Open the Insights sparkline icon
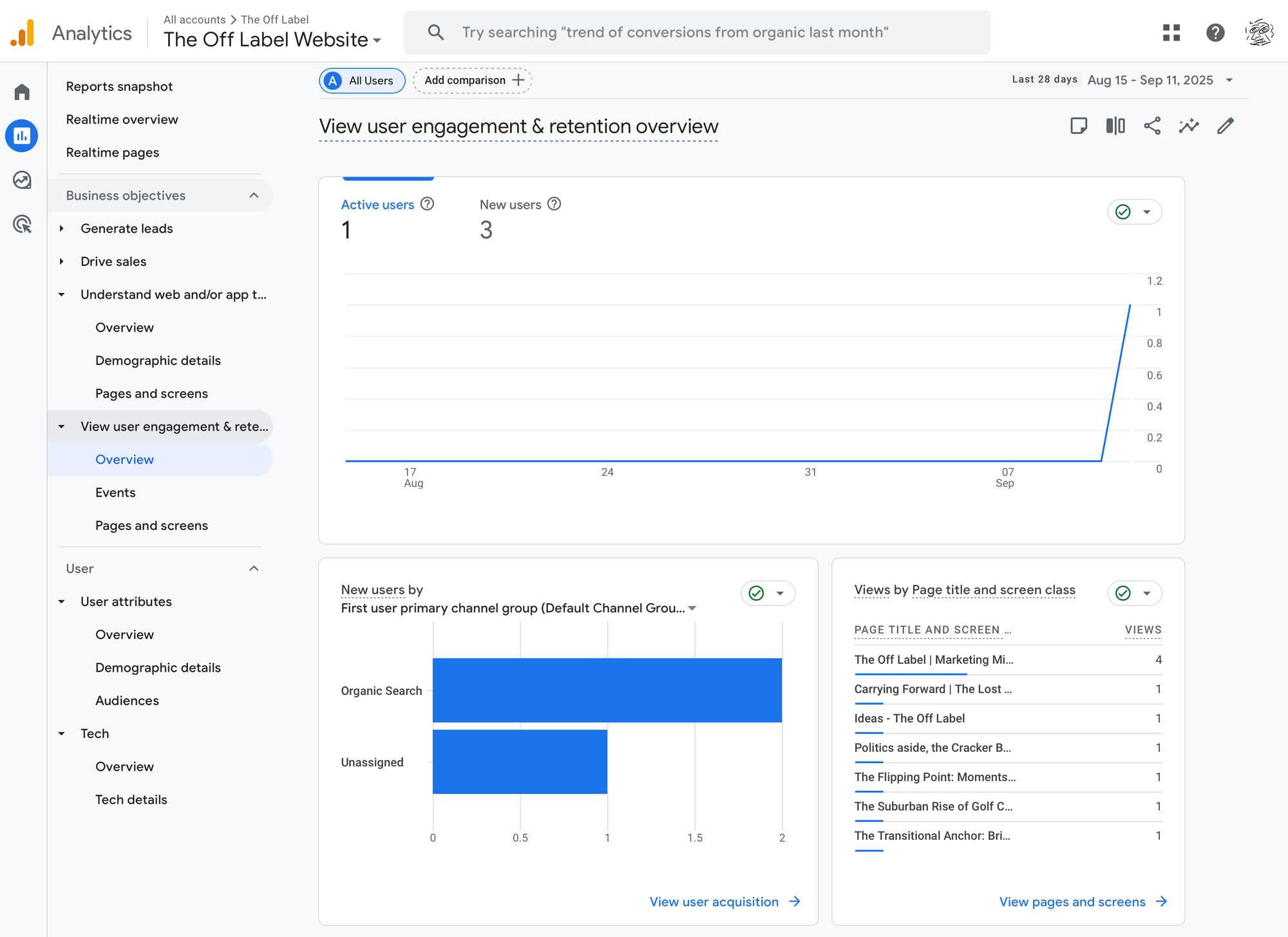Viewport: 1288px width, 937px height. 1189,126
